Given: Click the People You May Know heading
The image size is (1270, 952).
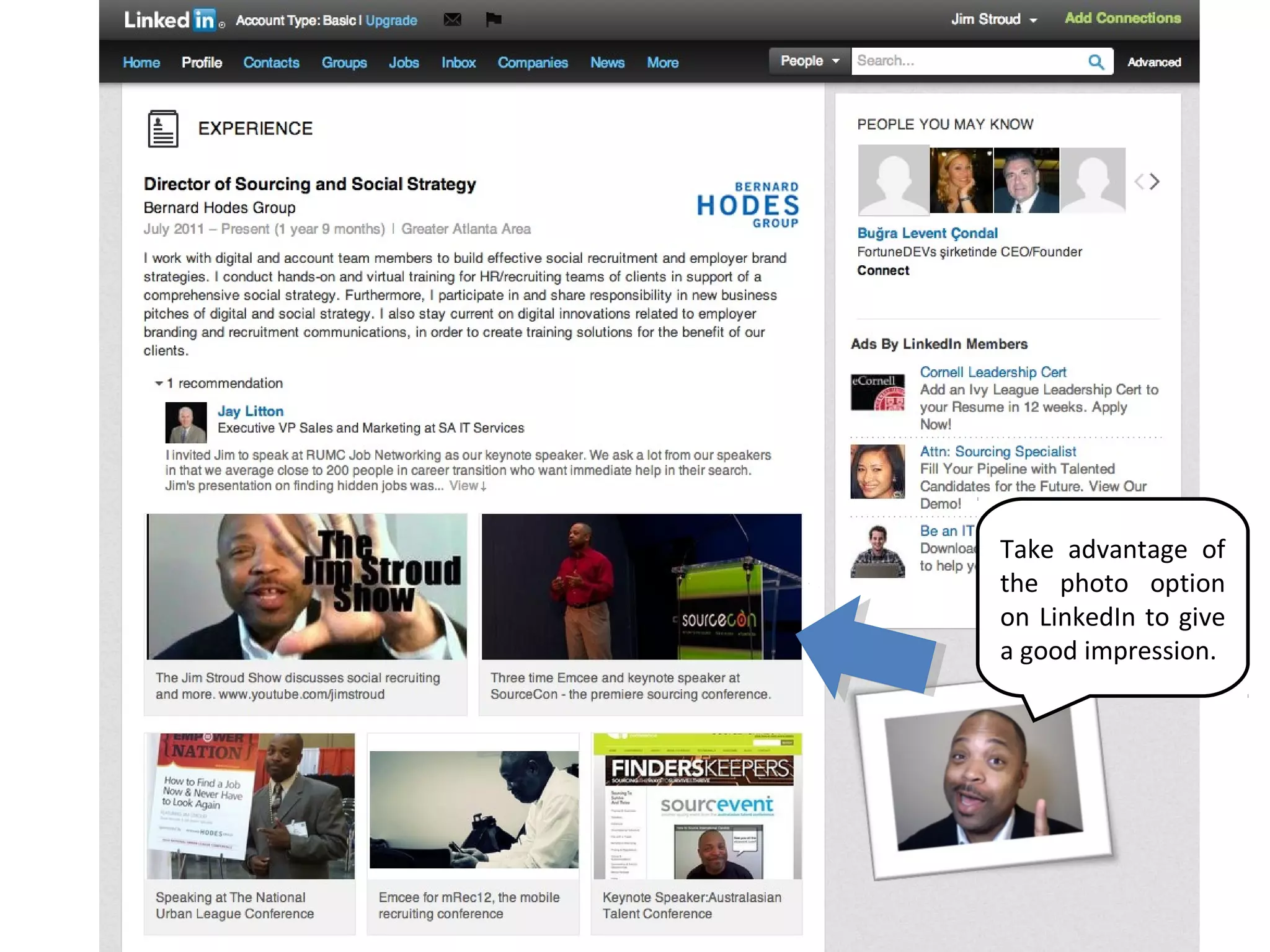Looking at the screenshot, I should point(945,124).
